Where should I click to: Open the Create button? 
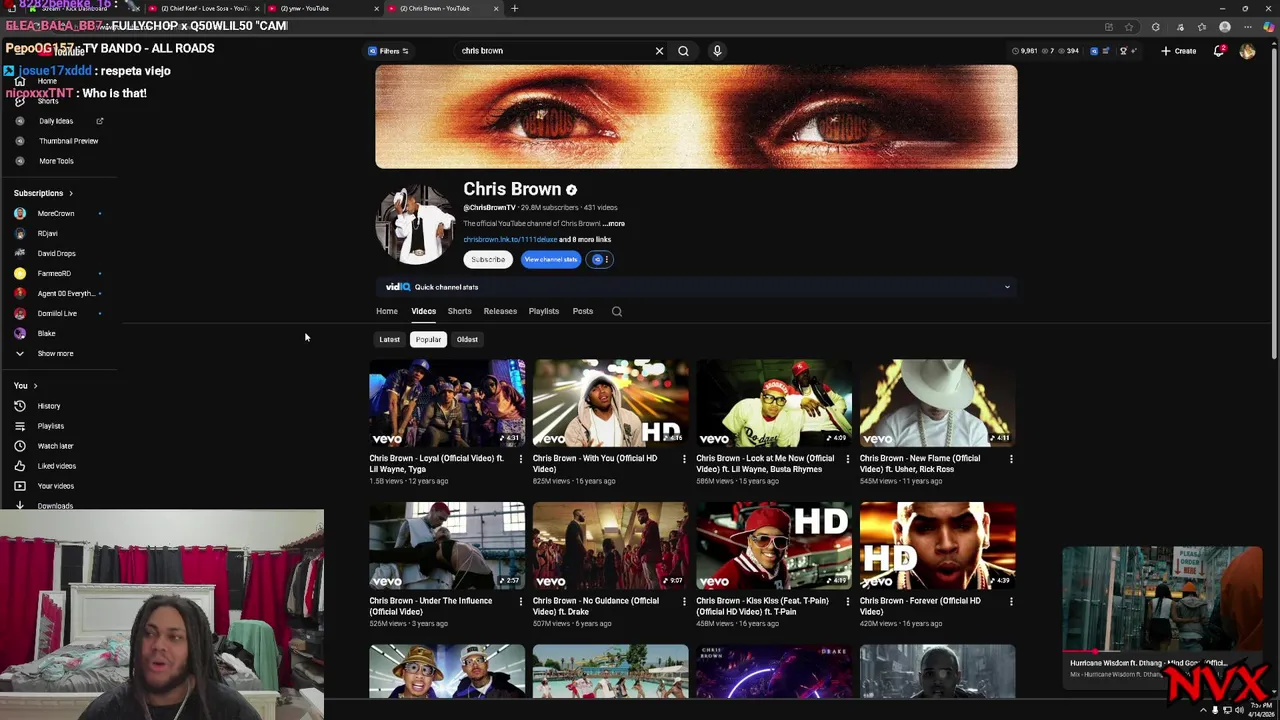pos(1180,51)
